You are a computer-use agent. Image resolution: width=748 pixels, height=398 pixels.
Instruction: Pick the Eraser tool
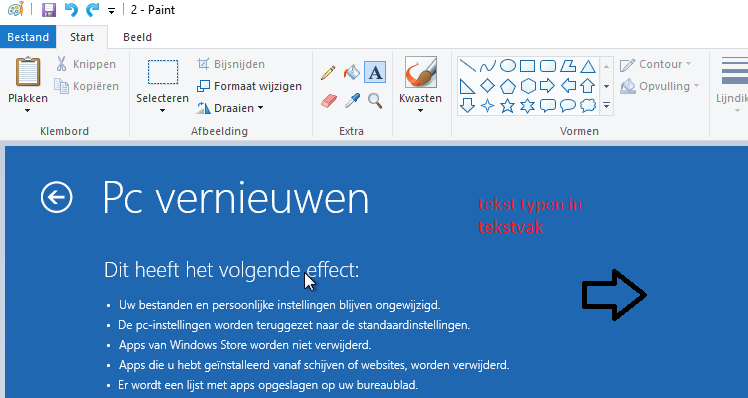coord(328,101)
